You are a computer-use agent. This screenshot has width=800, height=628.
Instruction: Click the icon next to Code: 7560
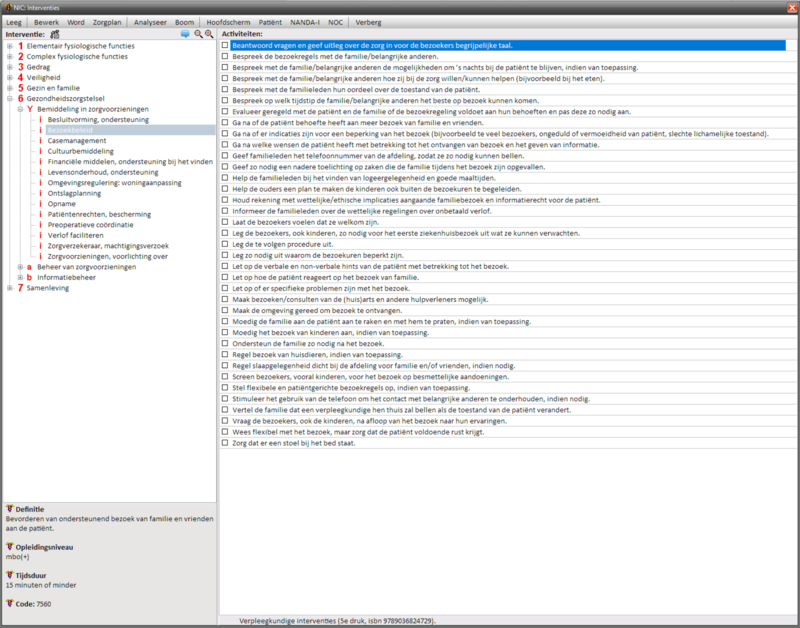tap(10, 604)
